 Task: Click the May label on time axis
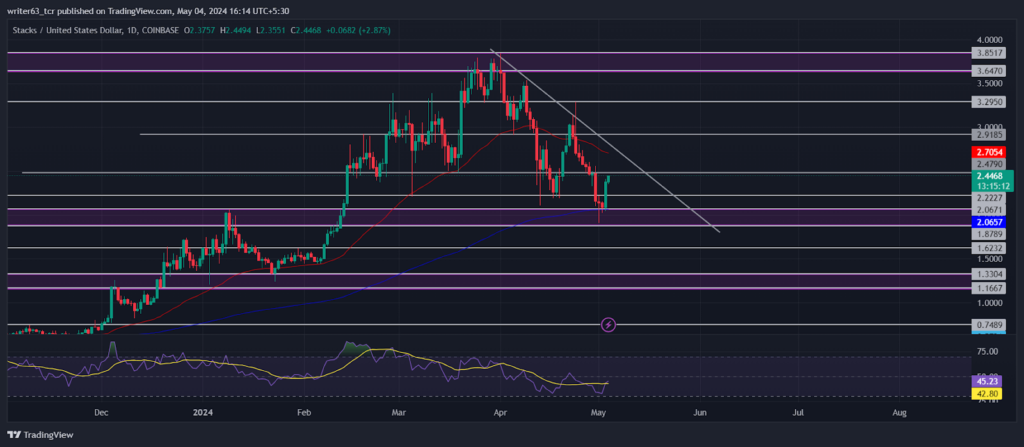pos(599,413)
